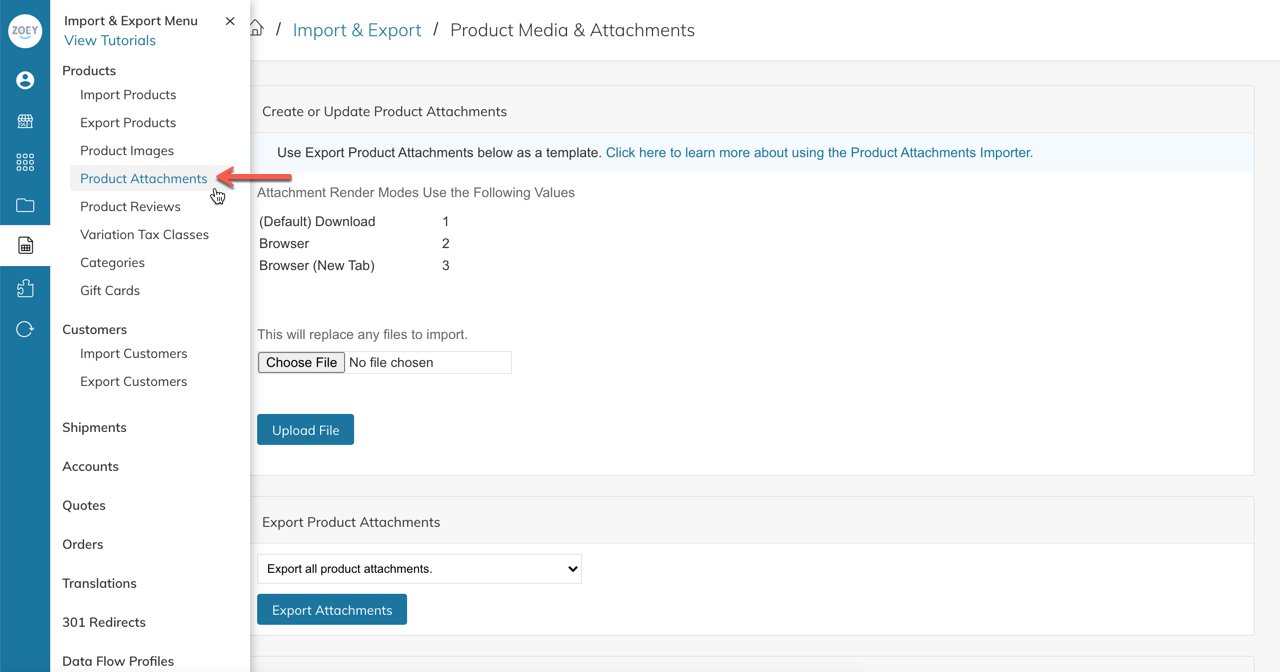
Task: Open the storefront sidebar icon
Action: [x=25, y=121]
